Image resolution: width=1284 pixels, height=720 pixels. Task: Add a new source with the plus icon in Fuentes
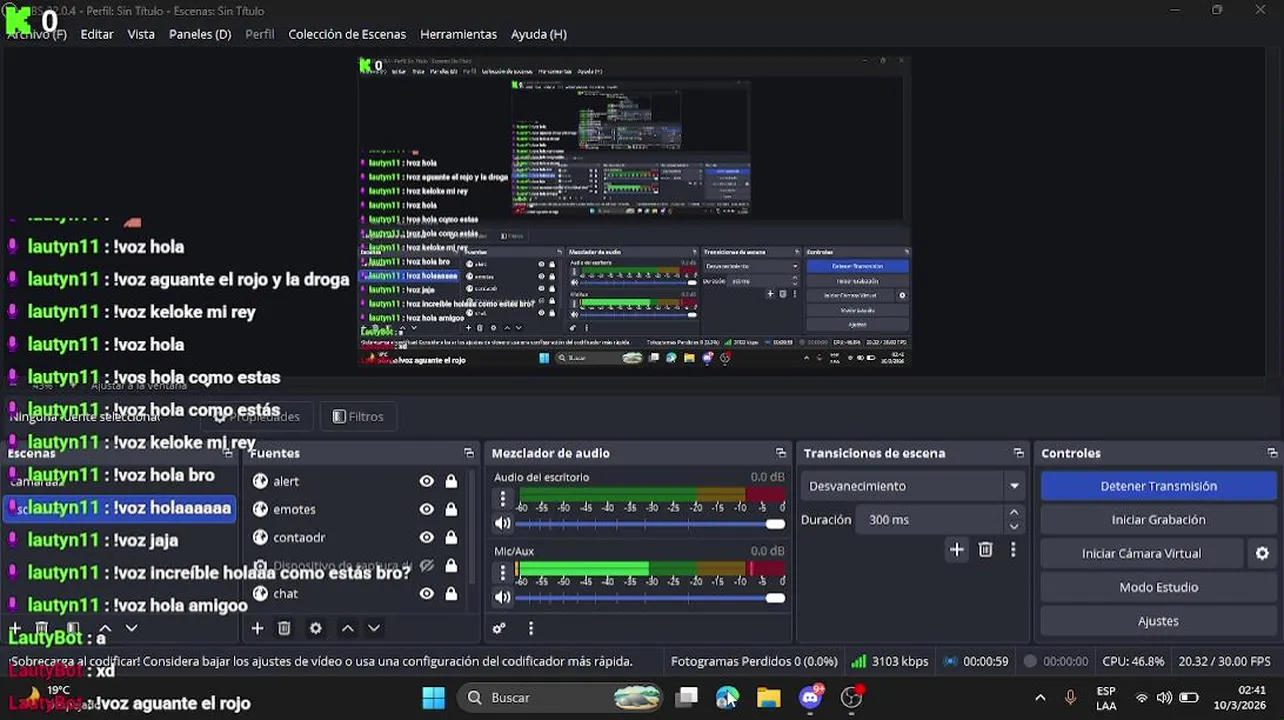click(x=257, y=628)
